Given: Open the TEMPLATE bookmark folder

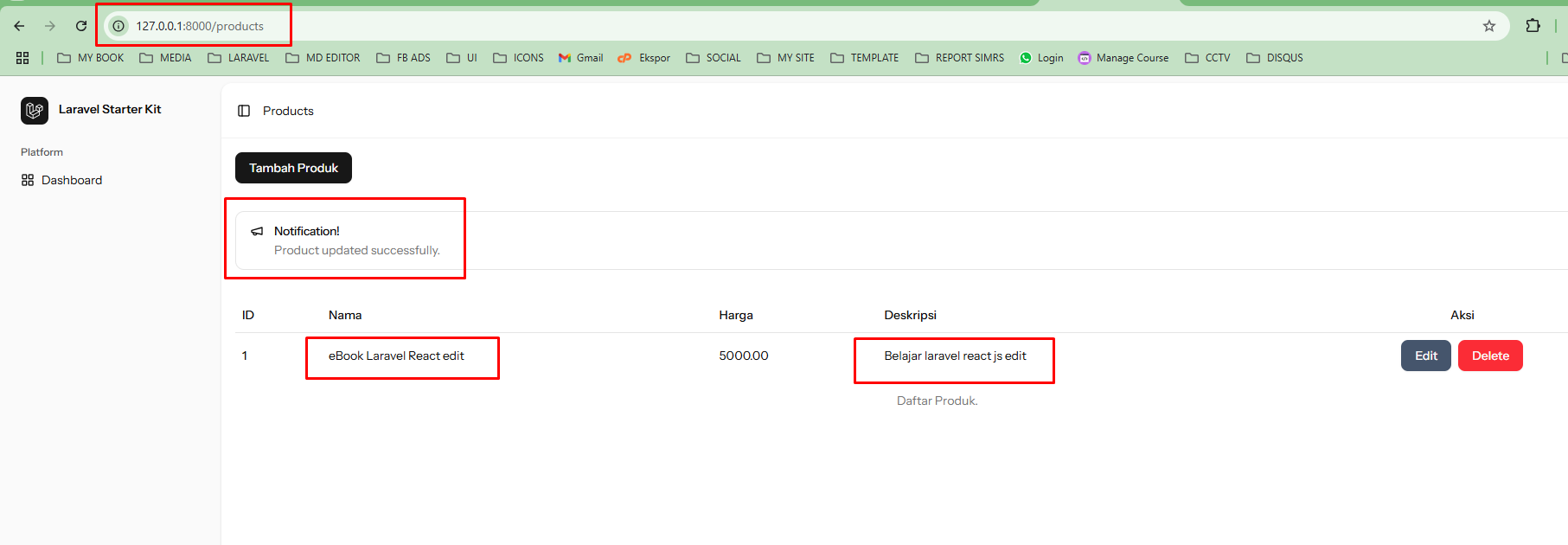Looking at the screenshot, I should [x=864, y=58].
